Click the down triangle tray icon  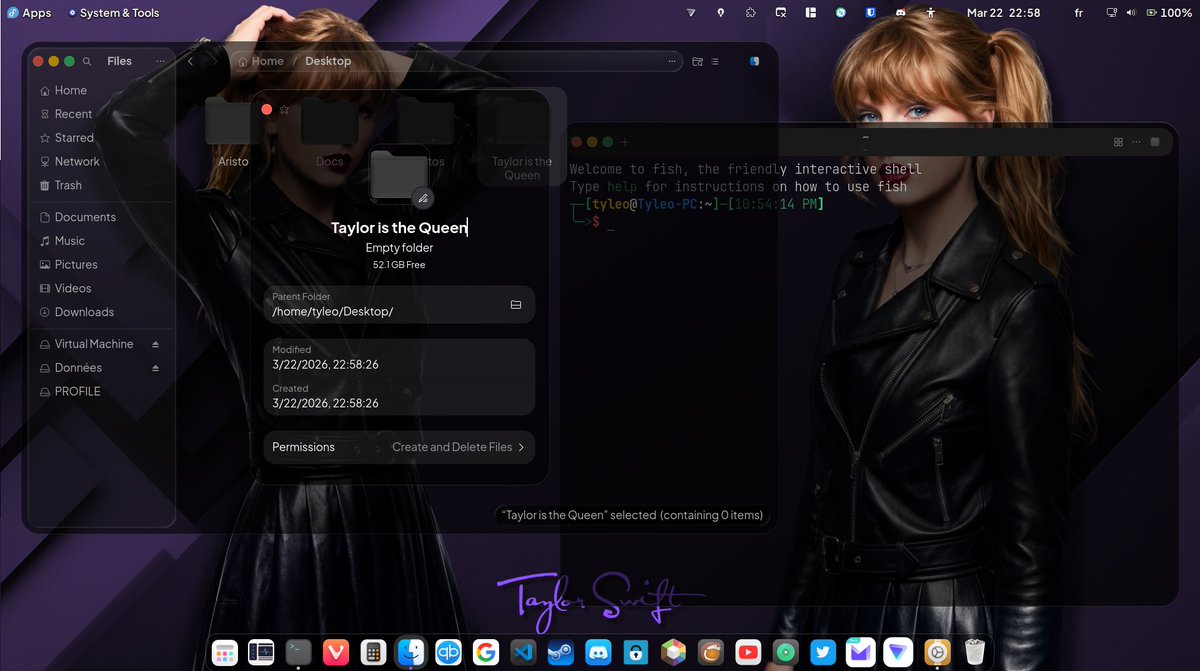pos(691,13)
